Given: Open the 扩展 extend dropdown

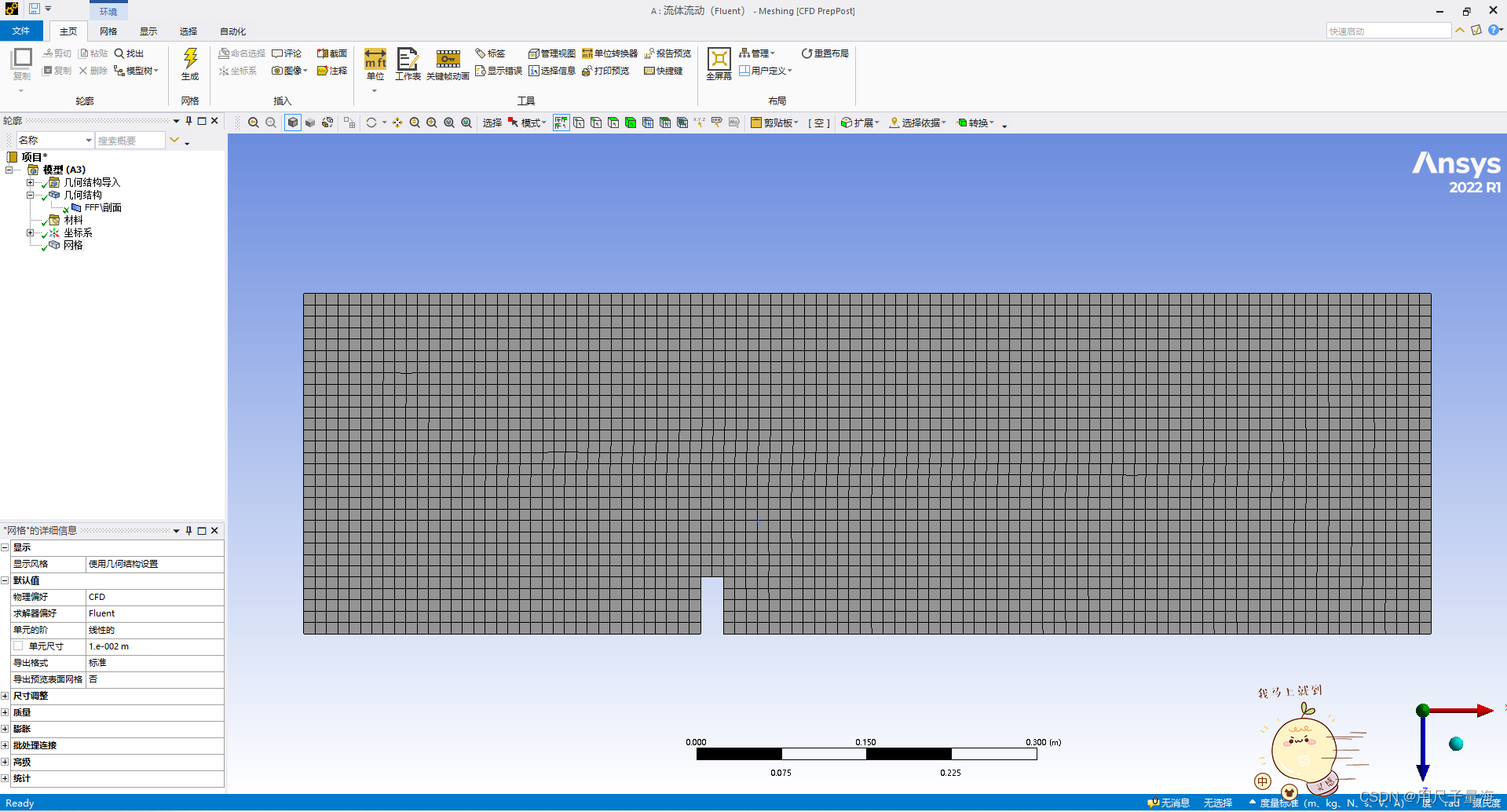Looking at the screenshot, I should point(860,123).
